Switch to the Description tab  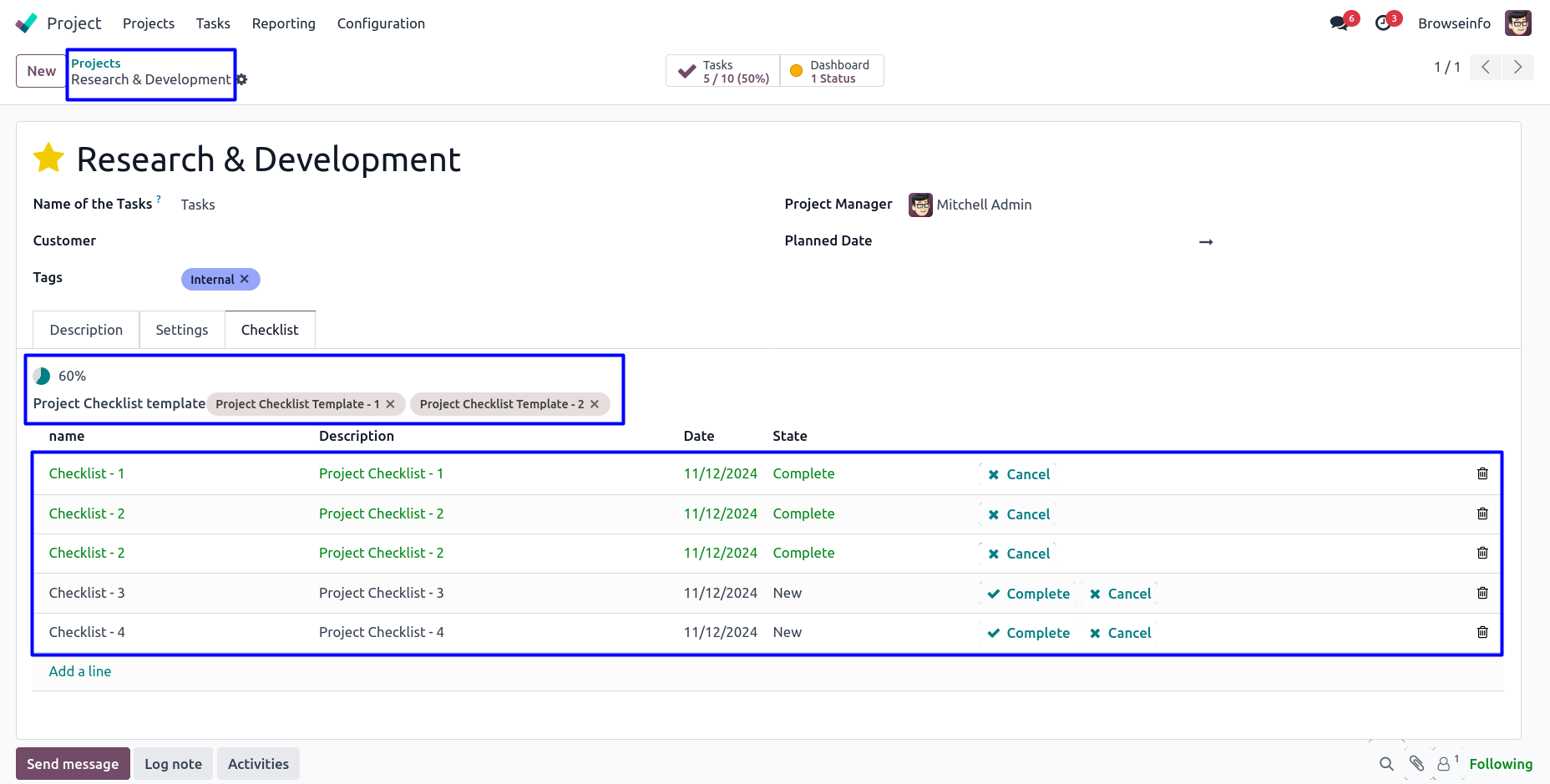pos(86,330)
